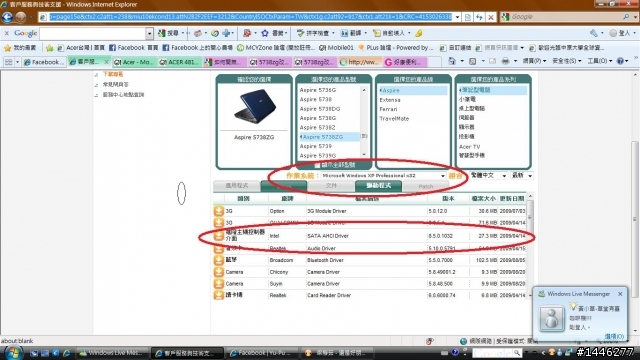Open the sort-order dropdown at far right

[522, 176]
